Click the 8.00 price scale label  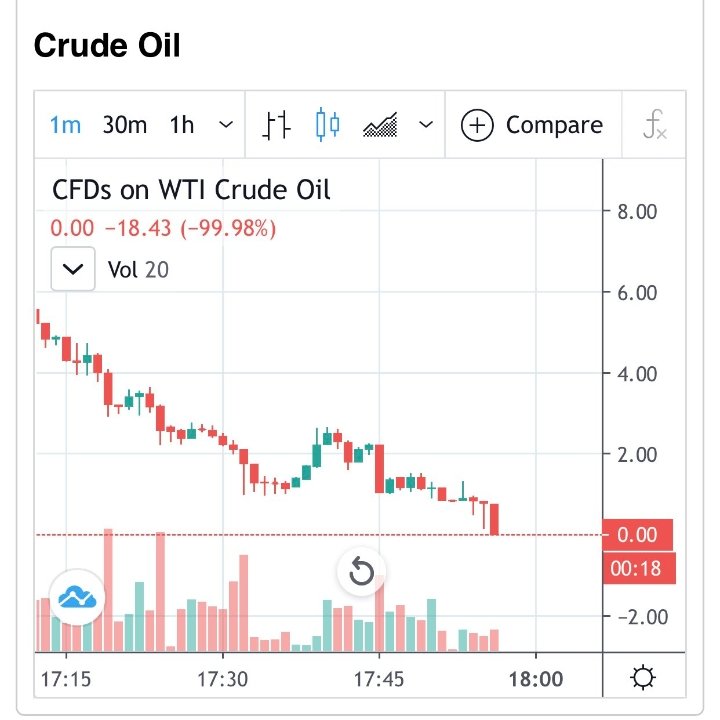click(x=637, y=212)
